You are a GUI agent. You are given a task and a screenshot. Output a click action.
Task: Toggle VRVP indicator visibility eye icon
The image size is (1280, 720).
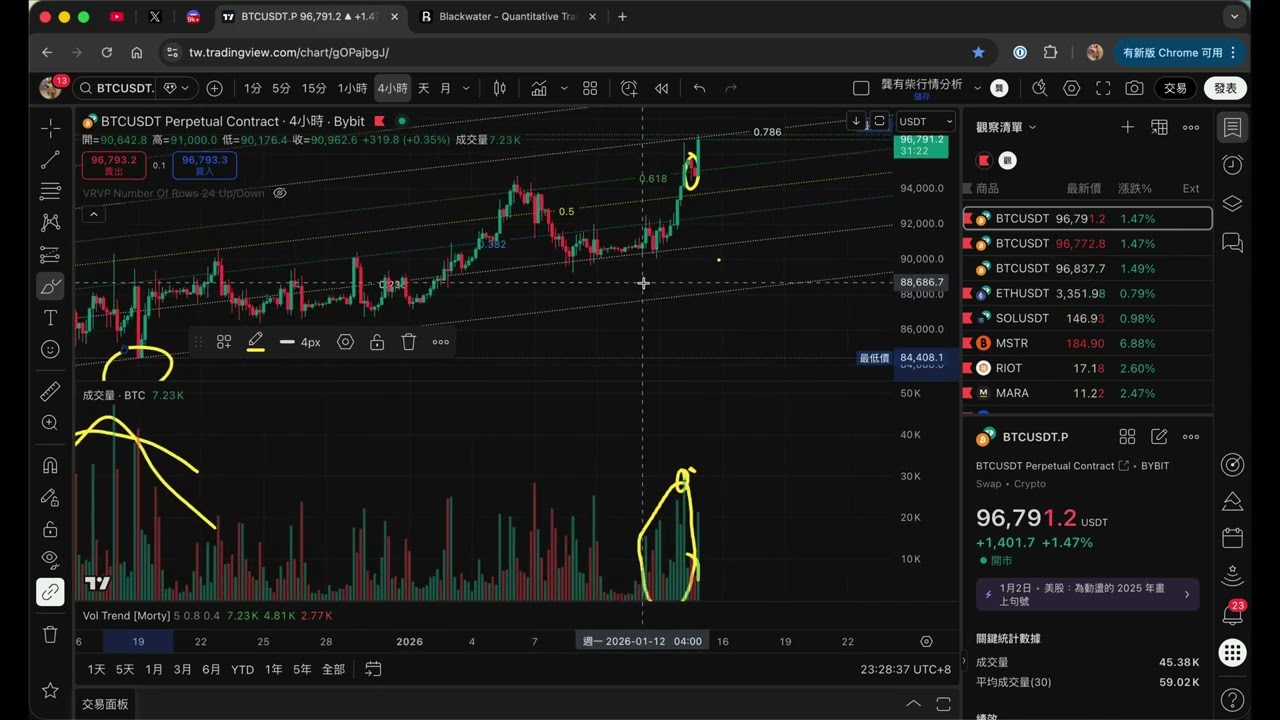pos(280,193)
